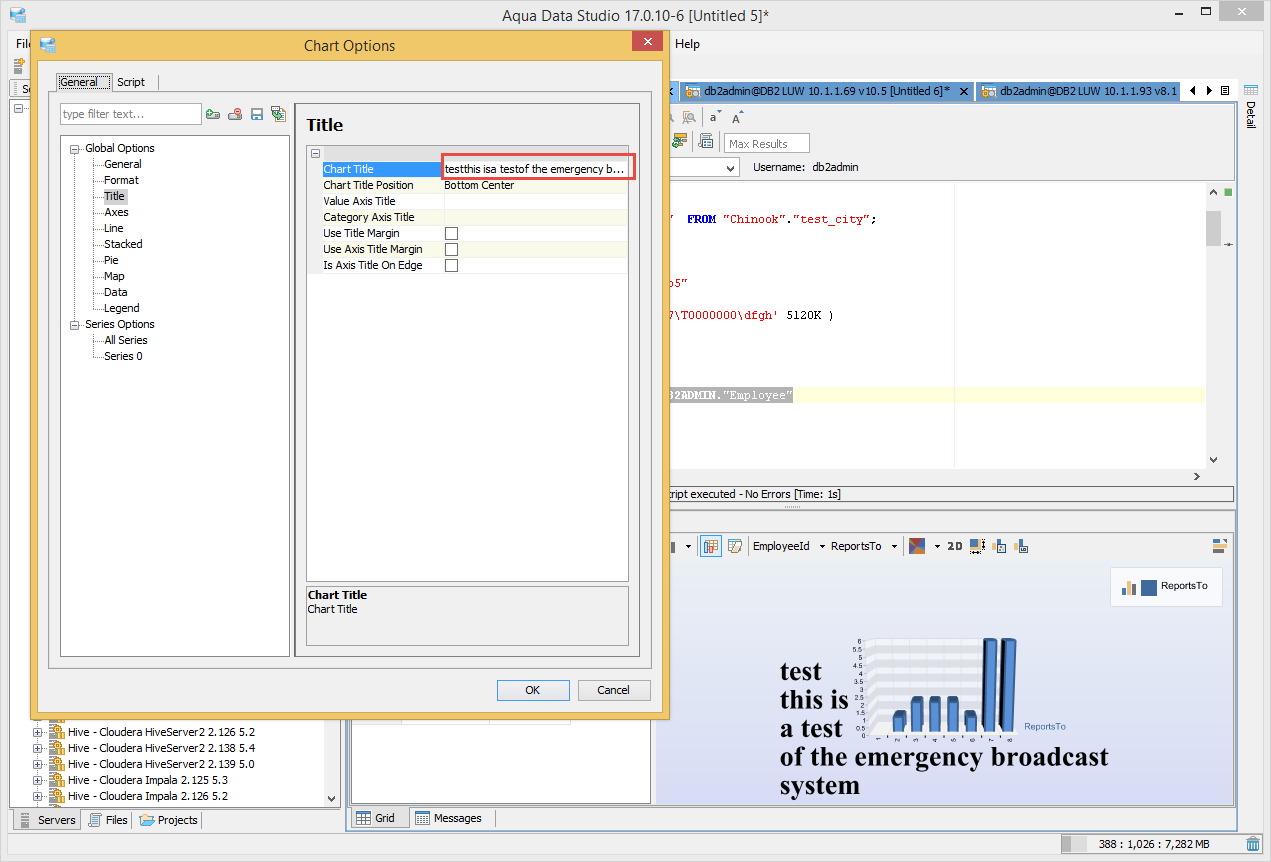The image size is (1271, 862).
Task: Check the Use Axis Title Margin checkbox
Action: coord(451,249)
